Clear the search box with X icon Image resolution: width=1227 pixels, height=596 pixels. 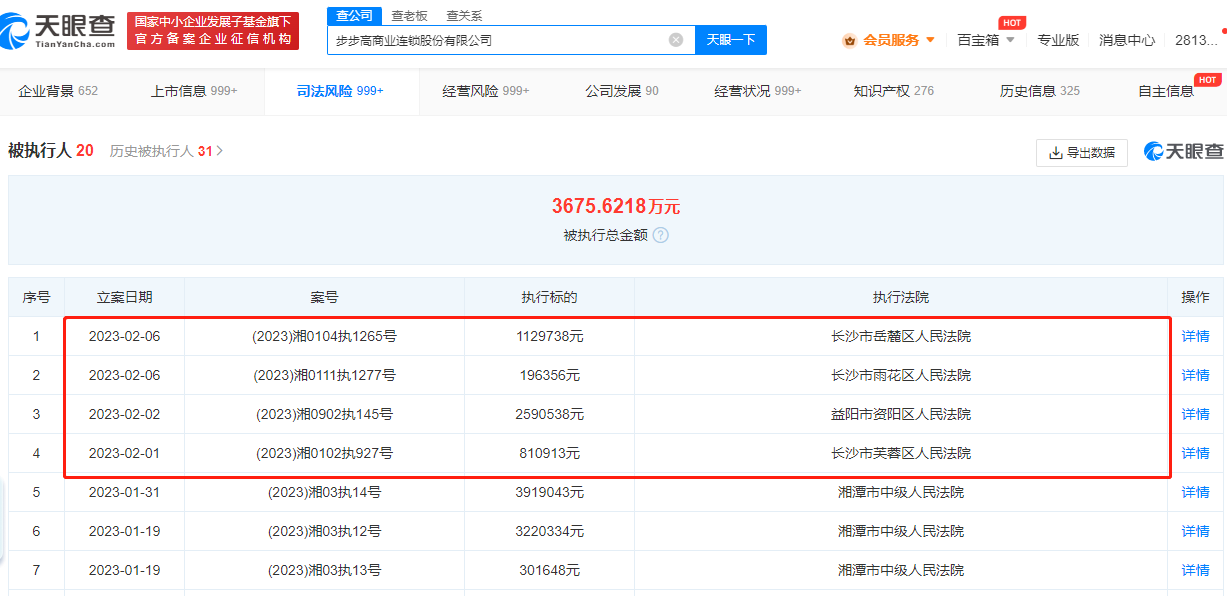676,40
